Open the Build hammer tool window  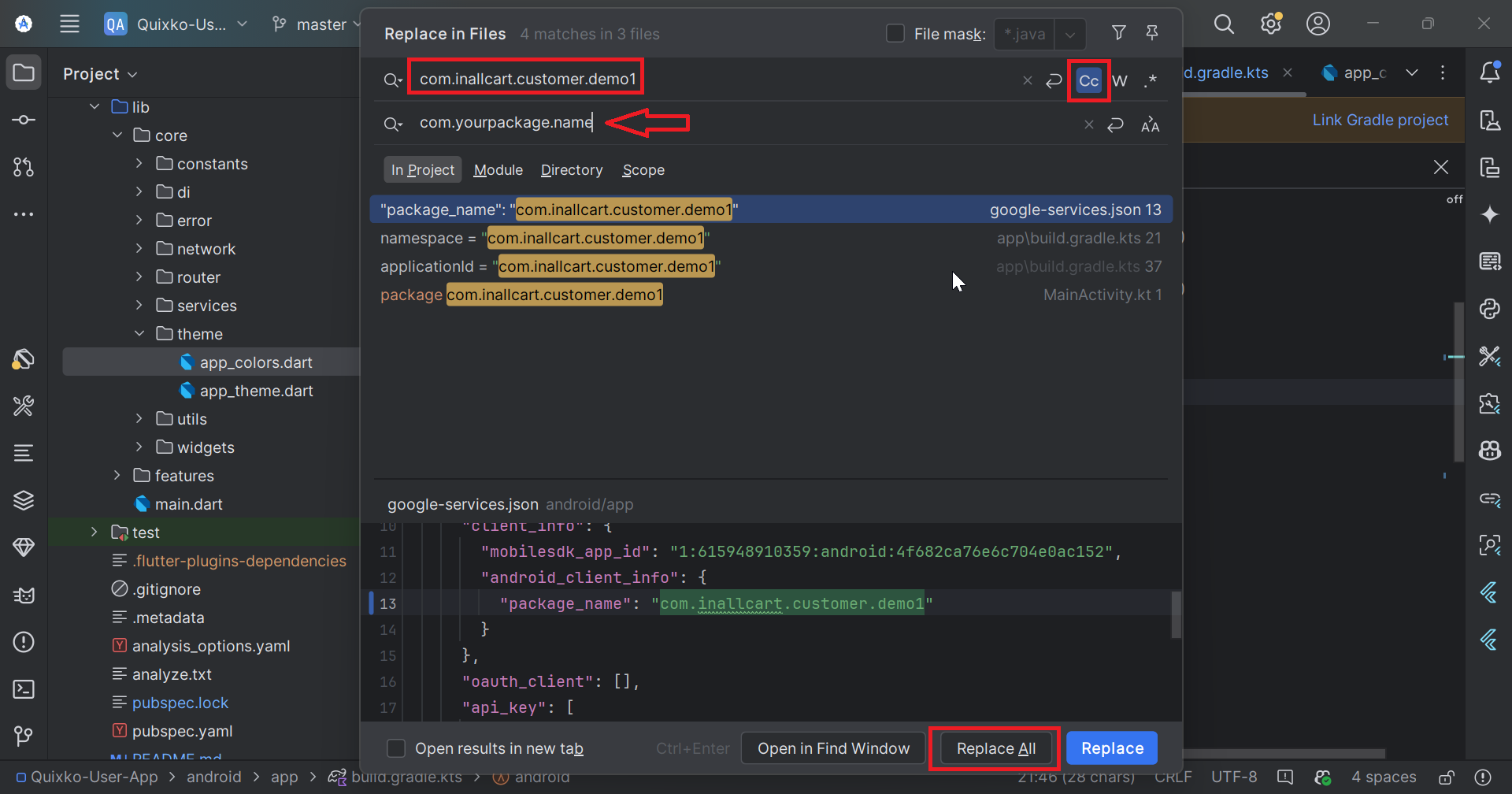click(24, 406)
